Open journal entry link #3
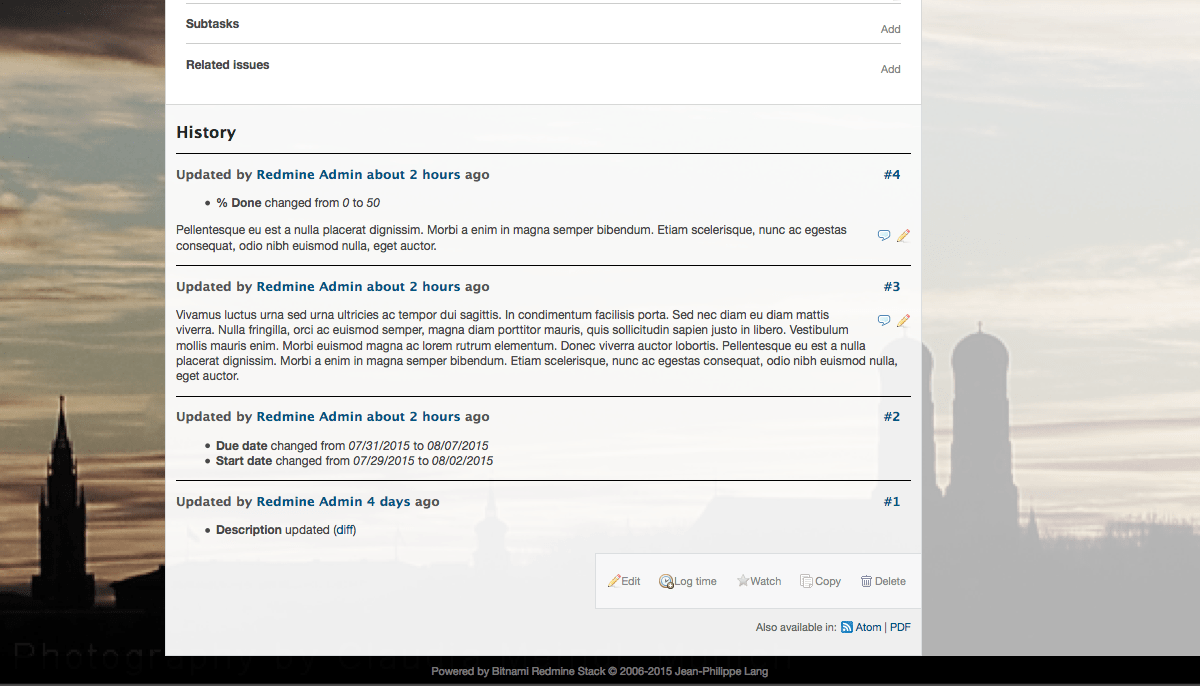 pyautogui.click(x=892, y=287)
